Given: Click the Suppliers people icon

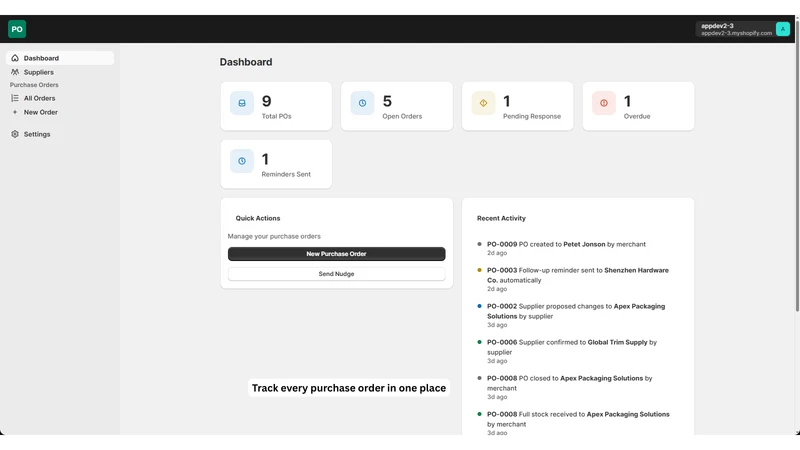Looking at the screenshot, I should (15, 72).
